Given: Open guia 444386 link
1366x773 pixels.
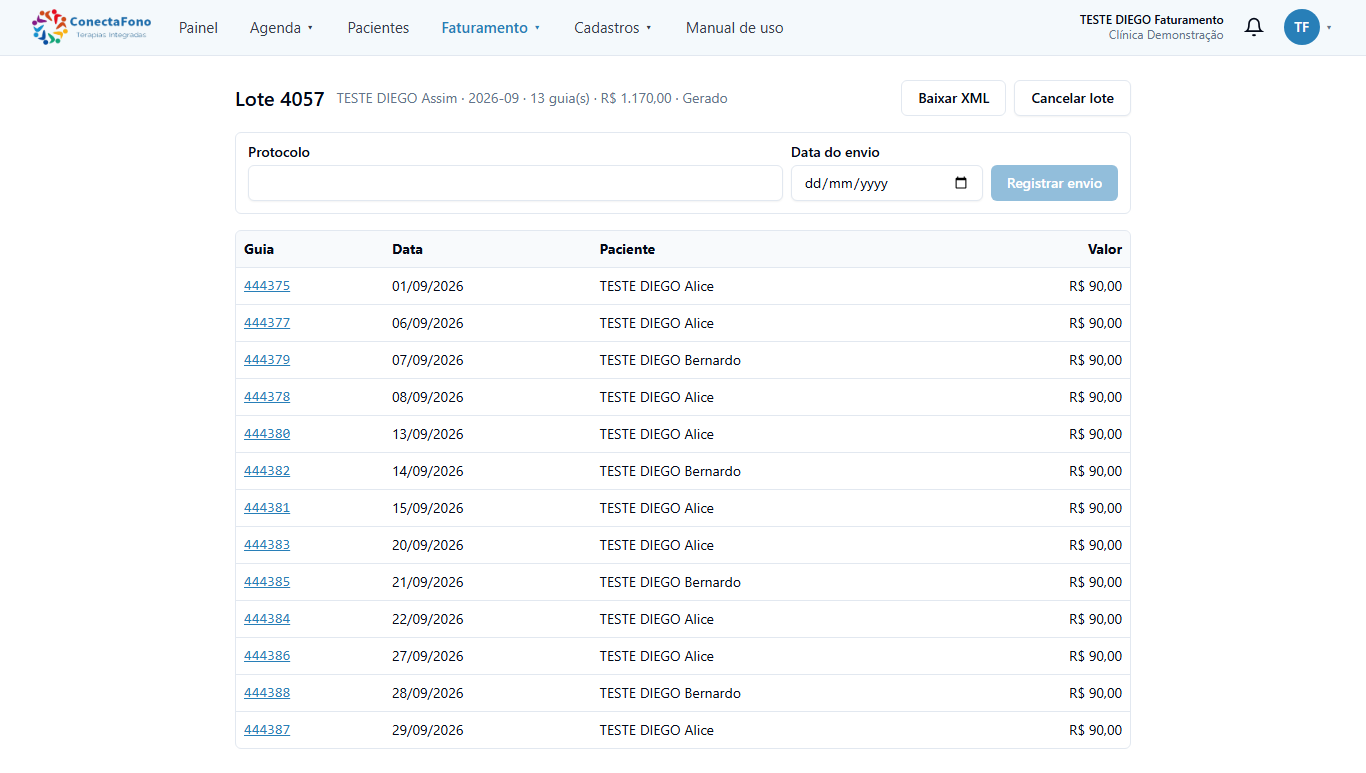Looking at the screenshot, I should pyautogui.click(x=267, y=656).
